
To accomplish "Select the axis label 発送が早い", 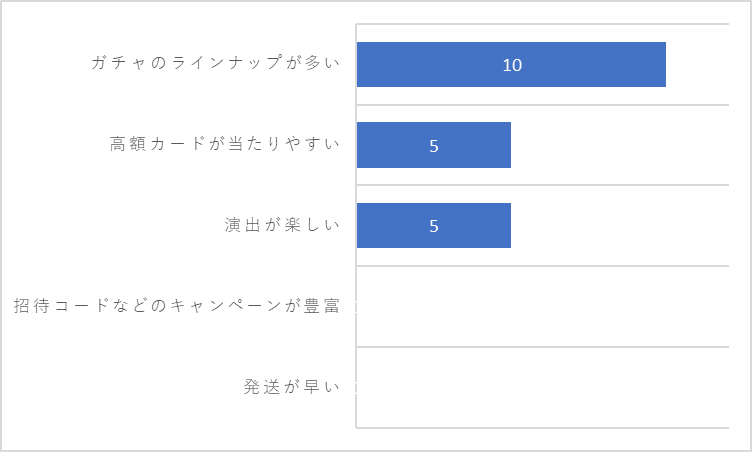I will point(292,386).
